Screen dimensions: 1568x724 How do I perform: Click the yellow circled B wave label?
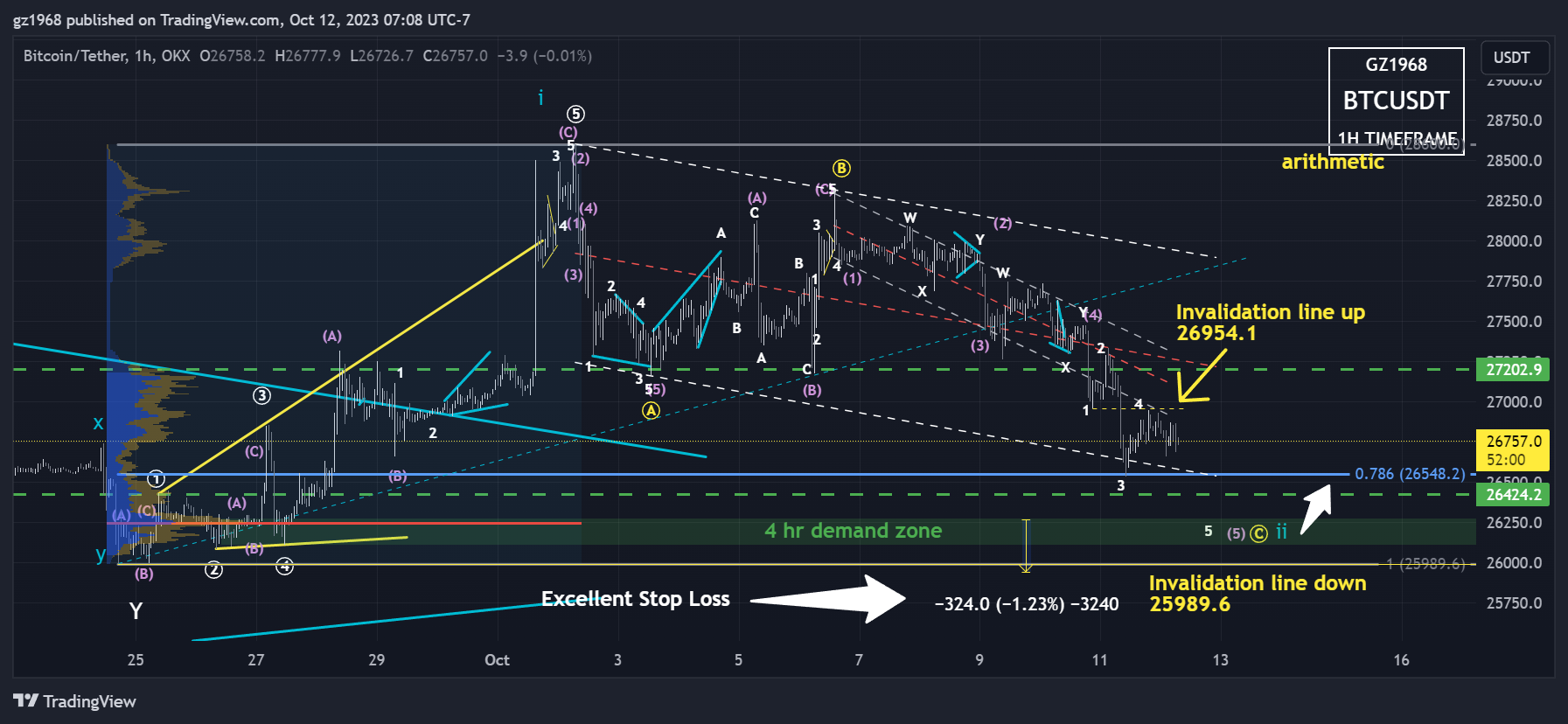(841, 168)
